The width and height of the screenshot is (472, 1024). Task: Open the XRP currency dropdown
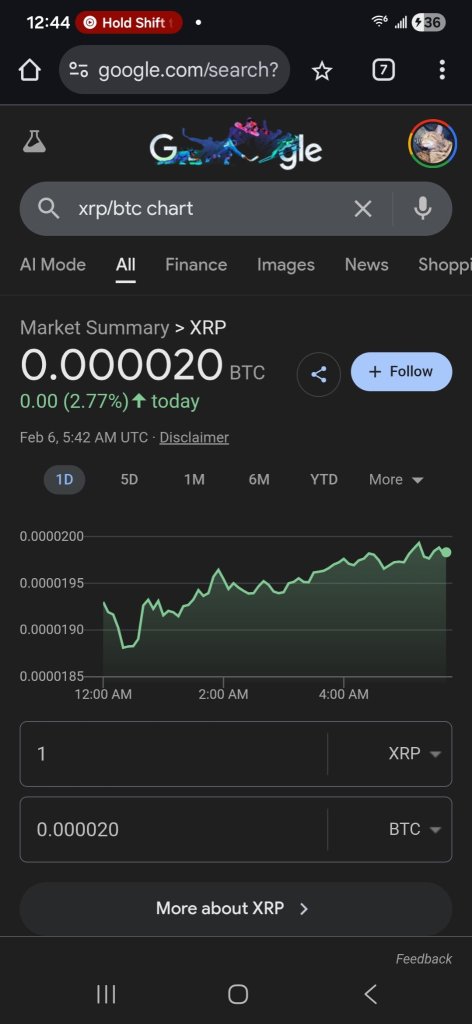(414, 754)
